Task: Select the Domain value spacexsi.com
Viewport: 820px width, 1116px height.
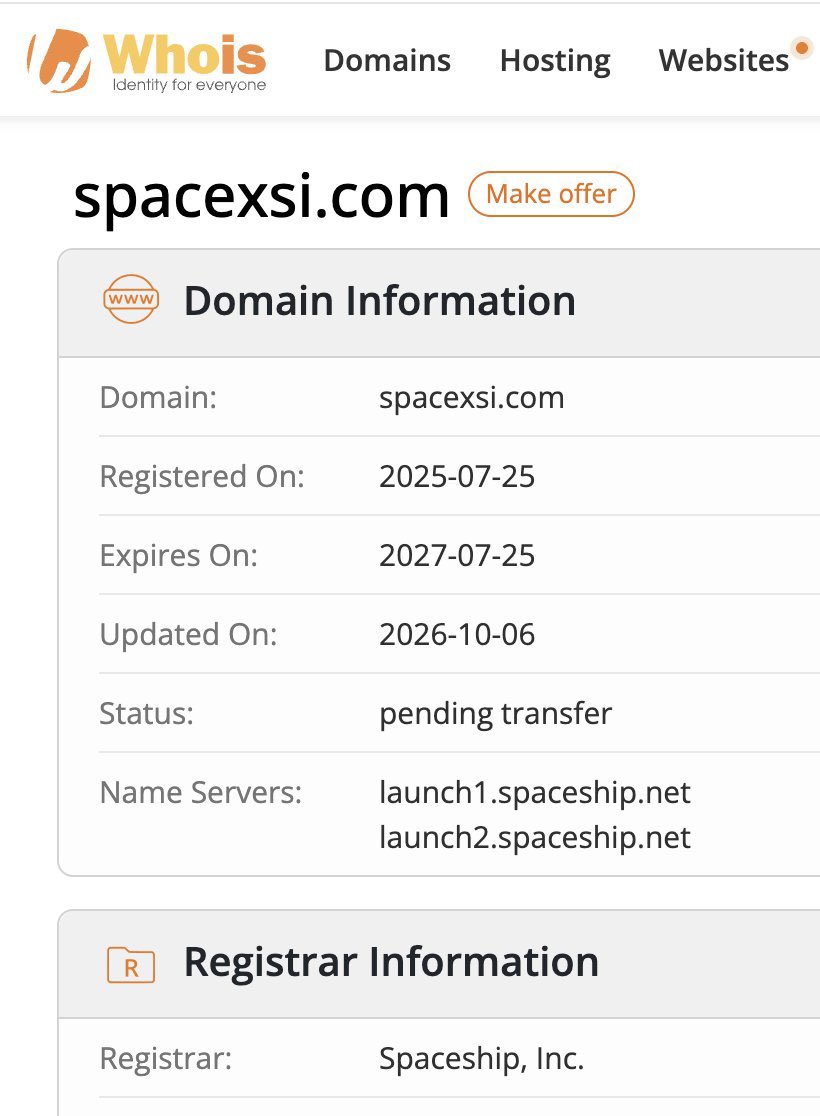Action: (471, 398)
